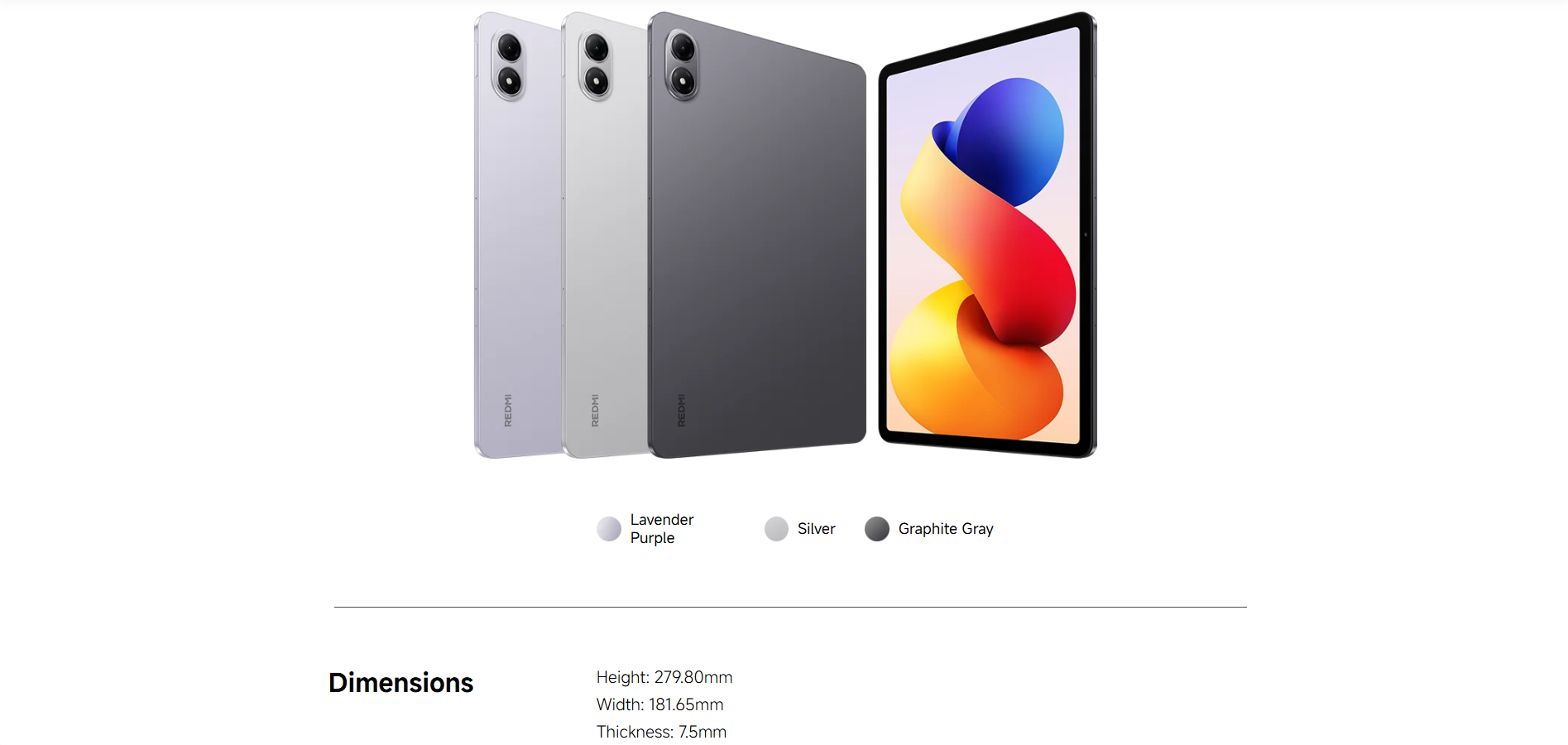Click the Height 279.80mm text
The image size is (1568, 745).
click(664, 677)
